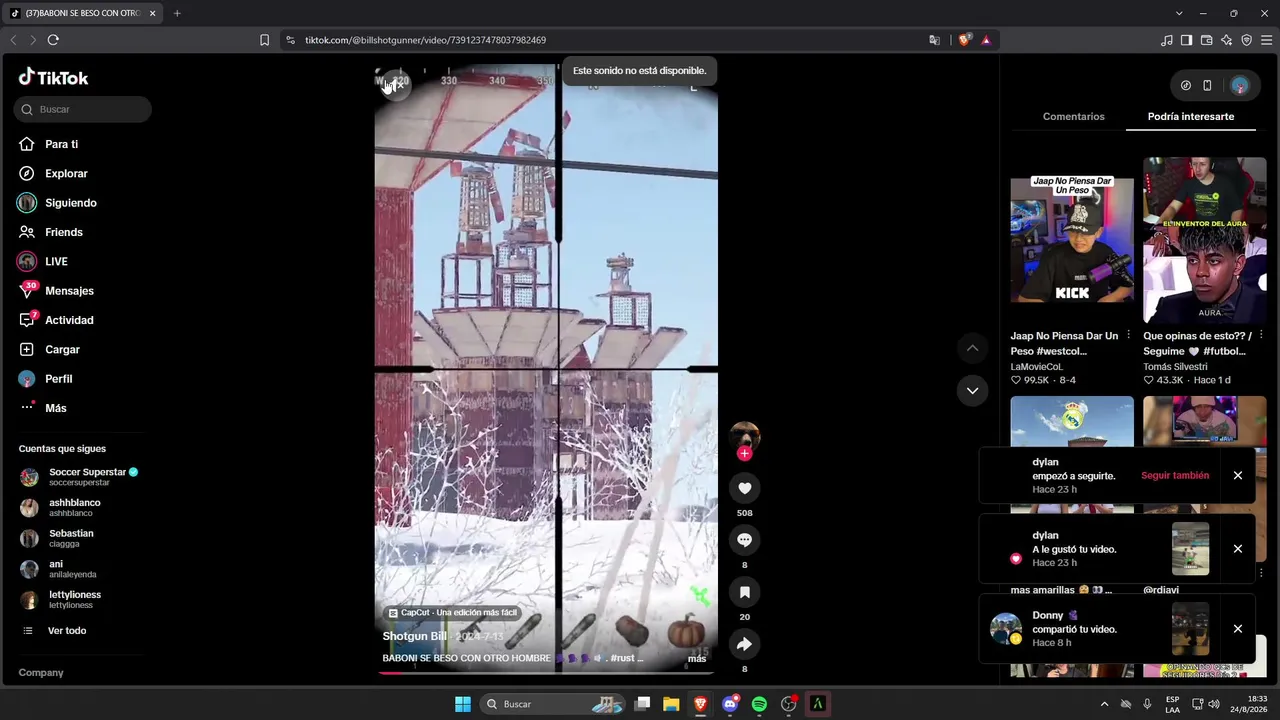Open Siguiendo feed
The image size is (1280, 720).
57,203
